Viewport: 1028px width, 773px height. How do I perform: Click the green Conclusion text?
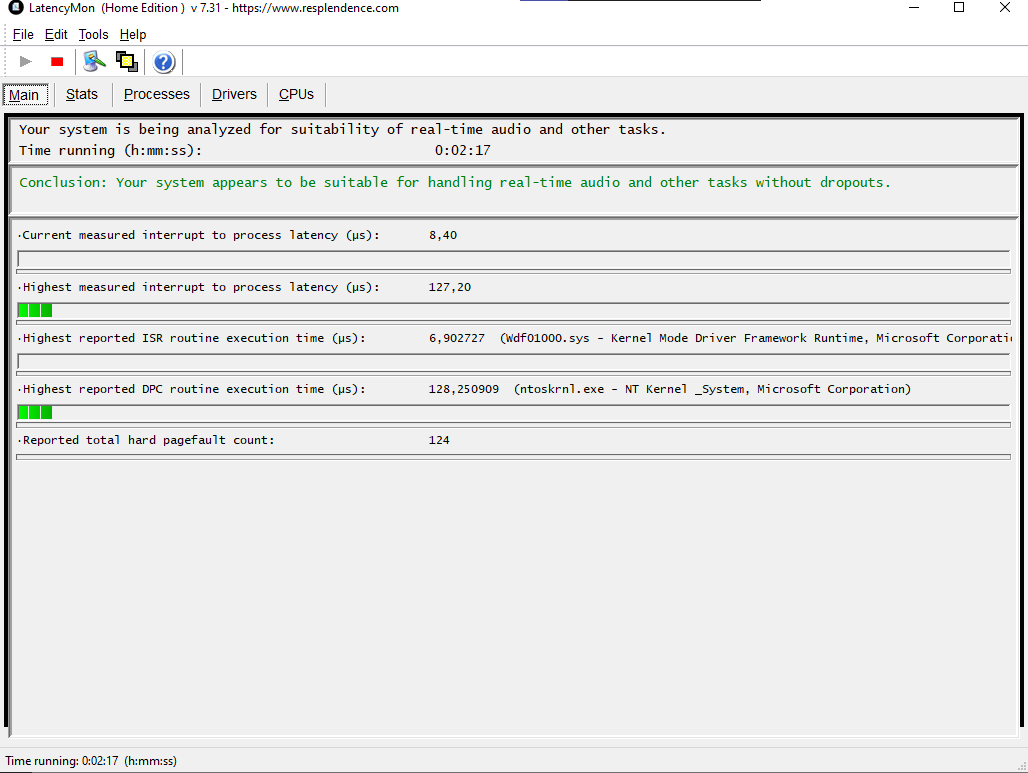click(454, 182)
